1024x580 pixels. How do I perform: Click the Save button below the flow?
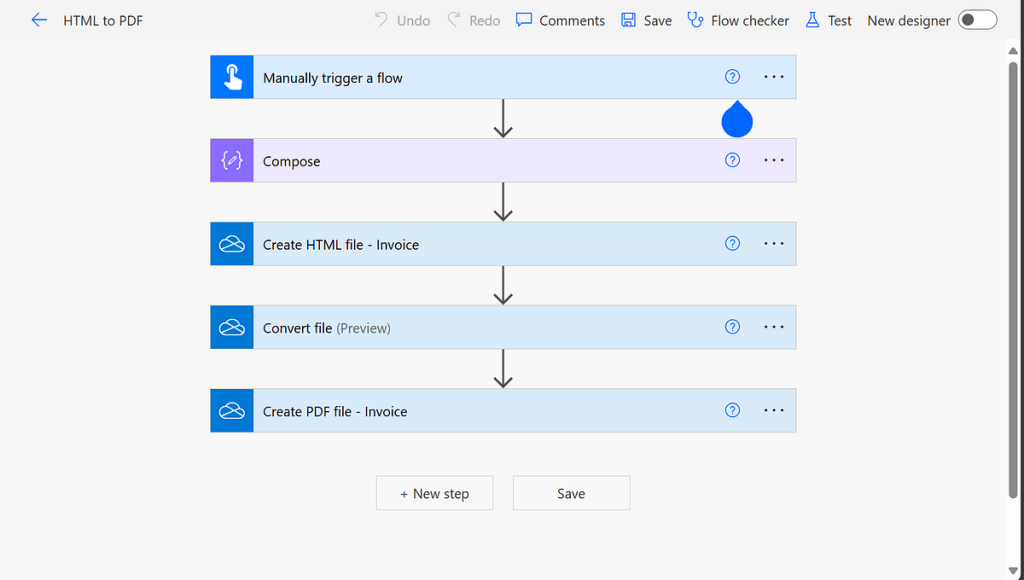click(x=571, y=493)
